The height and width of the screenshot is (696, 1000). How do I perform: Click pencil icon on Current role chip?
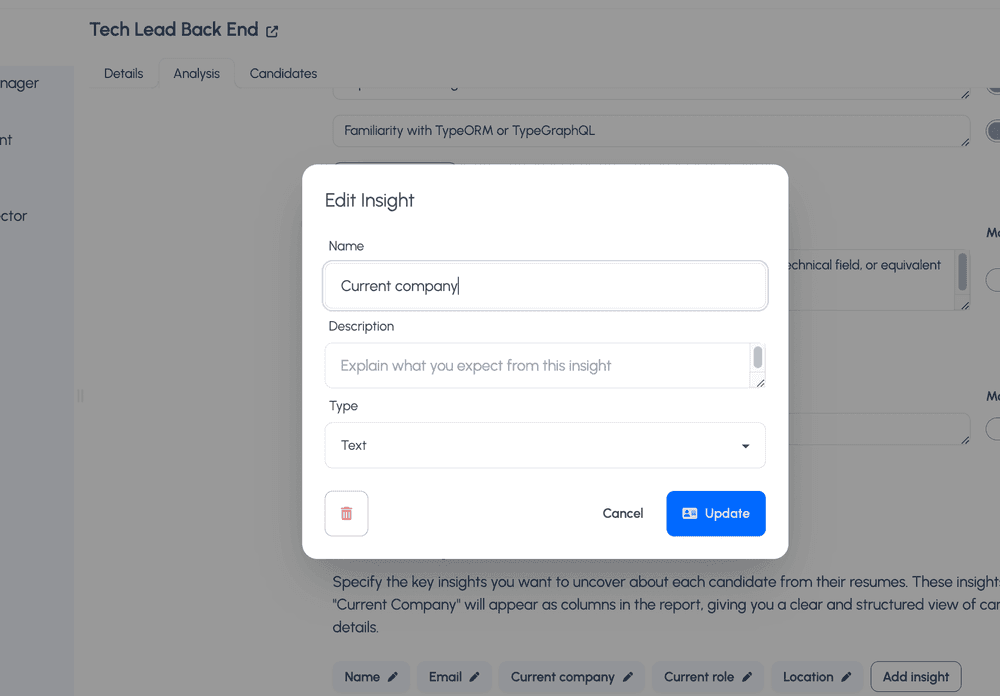(747, 677)
